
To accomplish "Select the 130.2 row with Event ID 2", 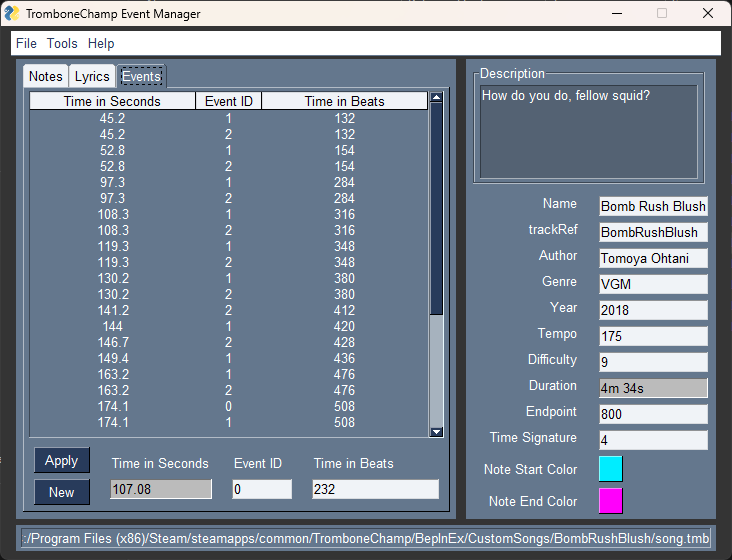I will coord(228,294).
